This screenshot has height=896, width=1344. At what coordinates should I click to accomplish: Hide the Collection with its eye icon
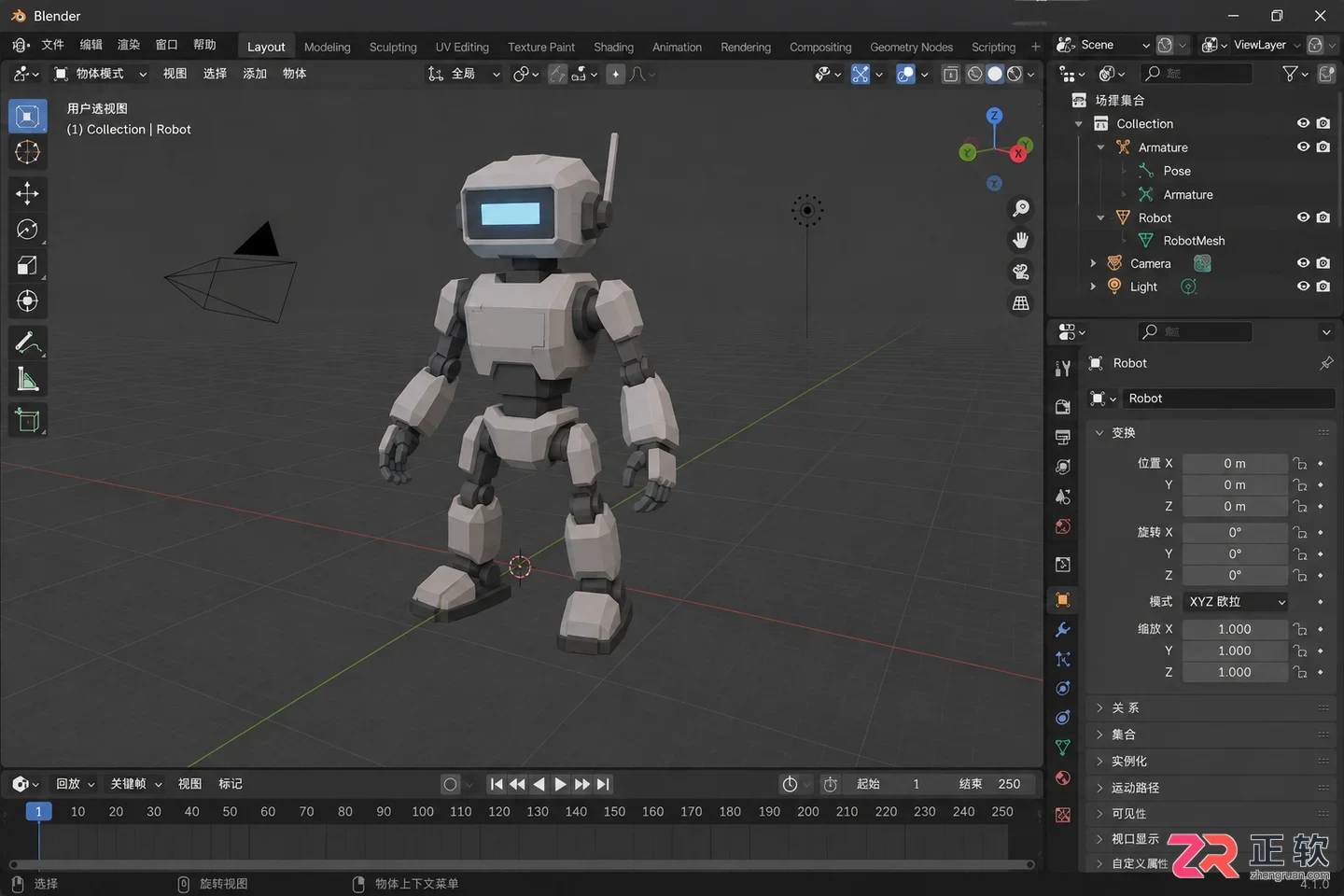[1304, 123]
